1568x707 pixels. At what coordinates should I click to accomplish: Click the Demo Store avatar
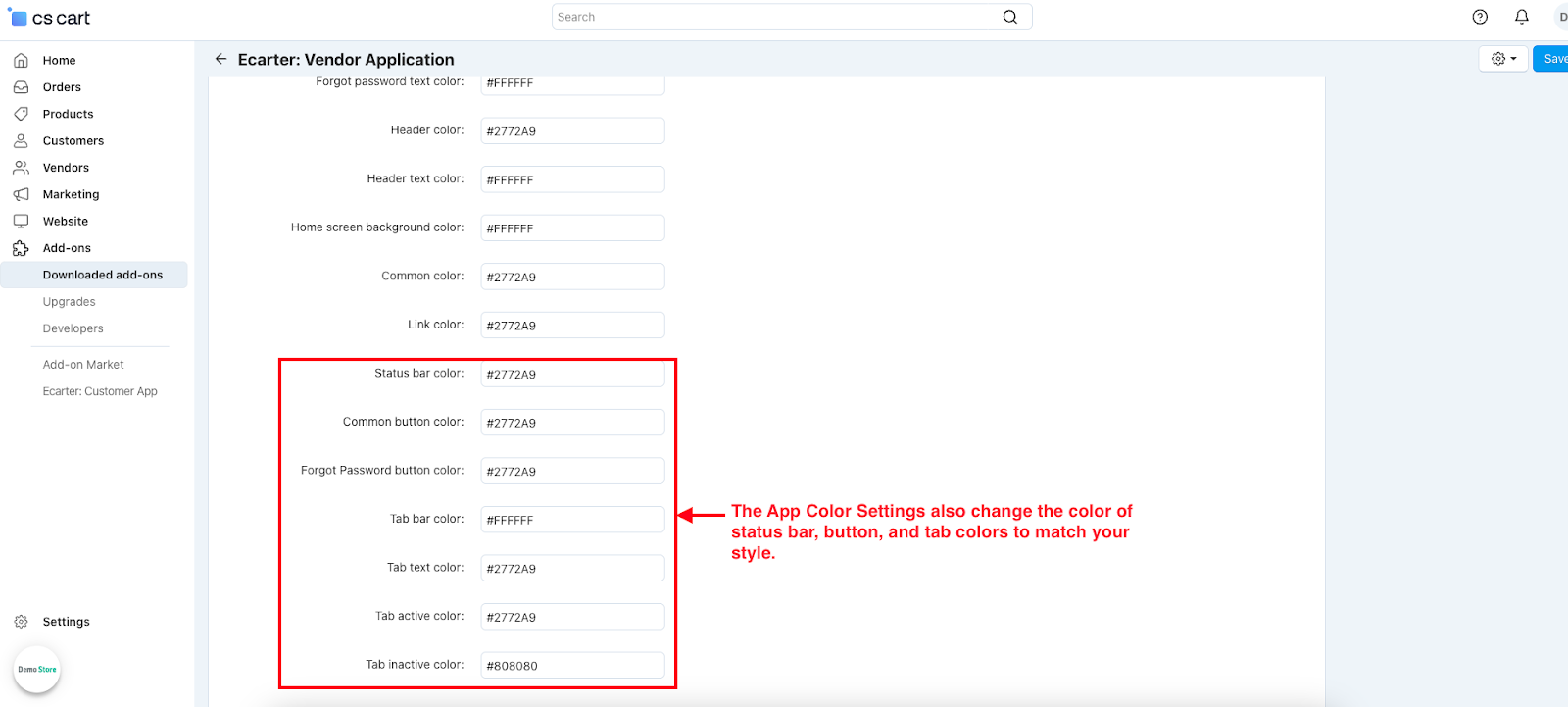tap(37, 670)
